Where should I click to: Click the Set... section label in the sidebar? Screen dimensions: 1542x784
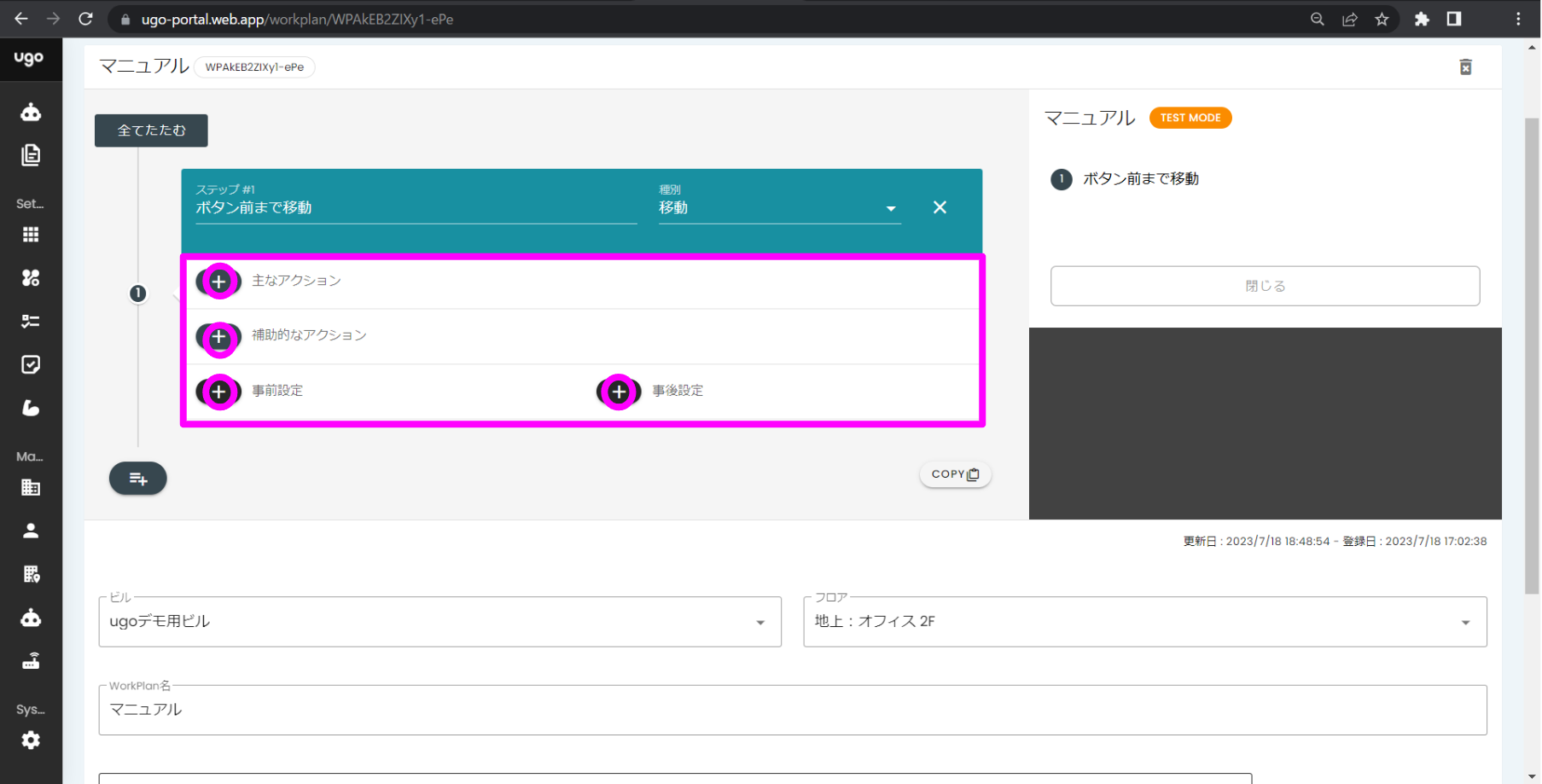click(x=30, y=204)
